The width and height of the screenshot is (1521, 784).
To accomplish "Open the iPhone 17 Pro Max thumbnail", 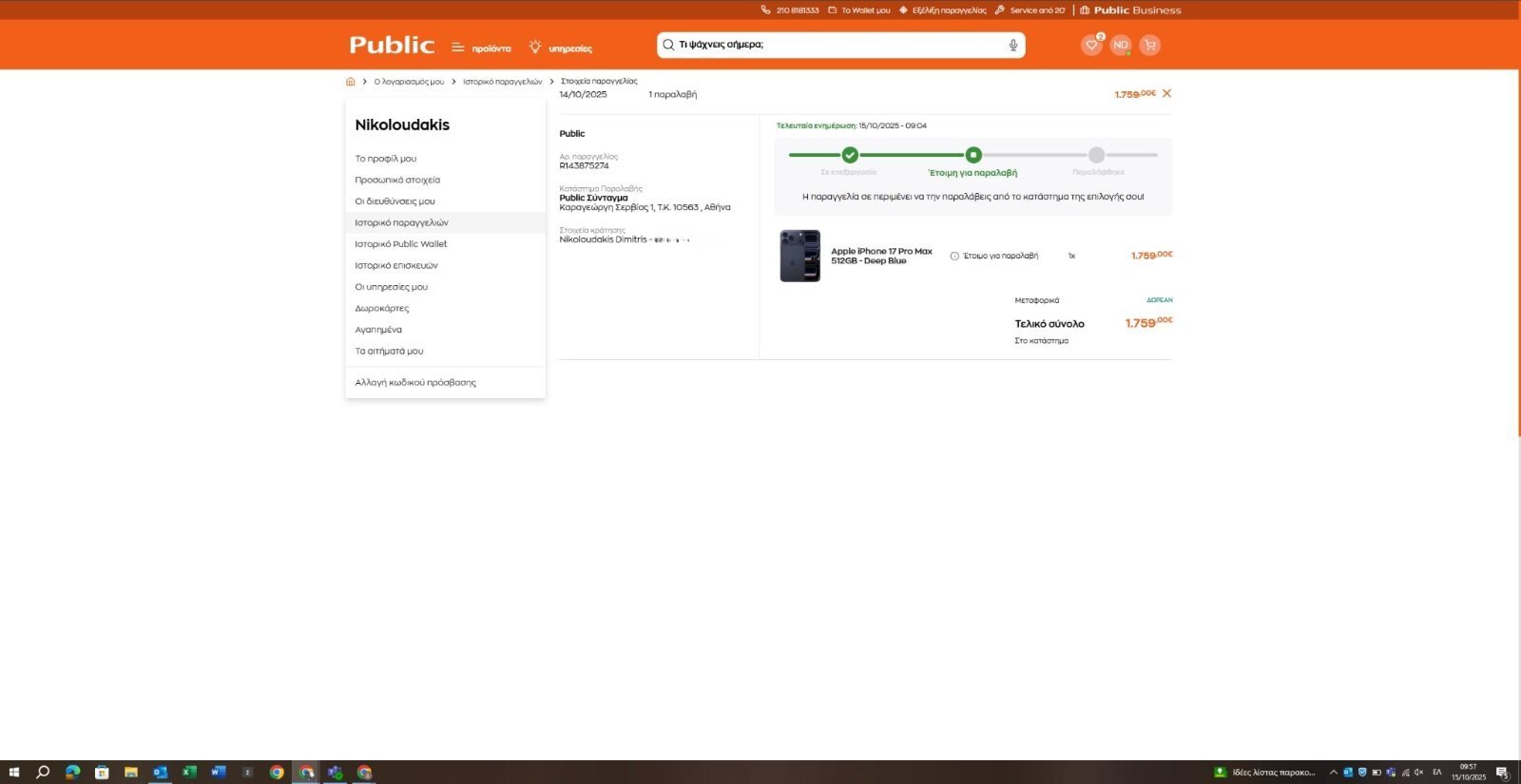I will pos(799,256).
